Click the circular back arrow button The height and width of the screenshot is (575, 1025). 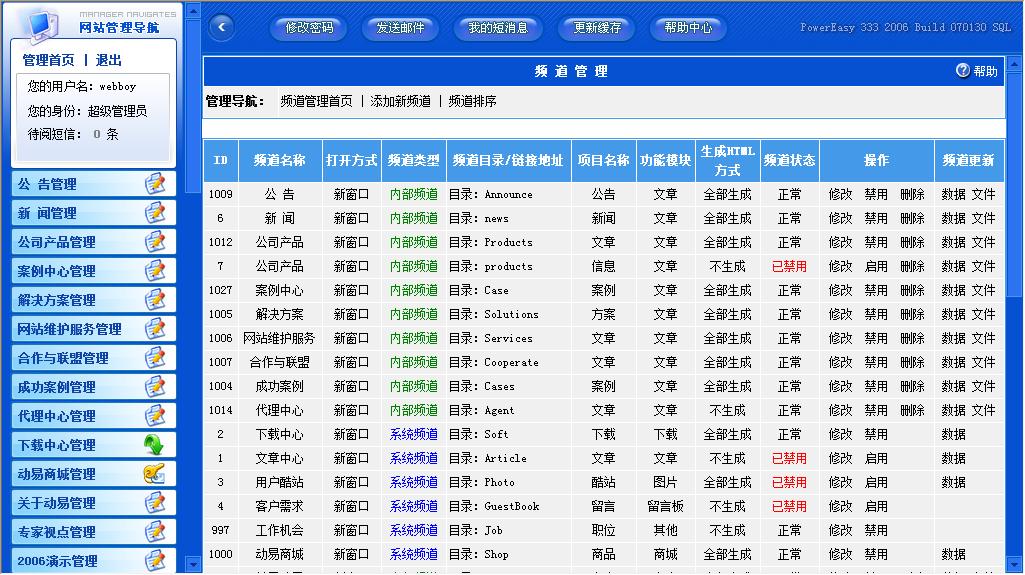(220, 28)
